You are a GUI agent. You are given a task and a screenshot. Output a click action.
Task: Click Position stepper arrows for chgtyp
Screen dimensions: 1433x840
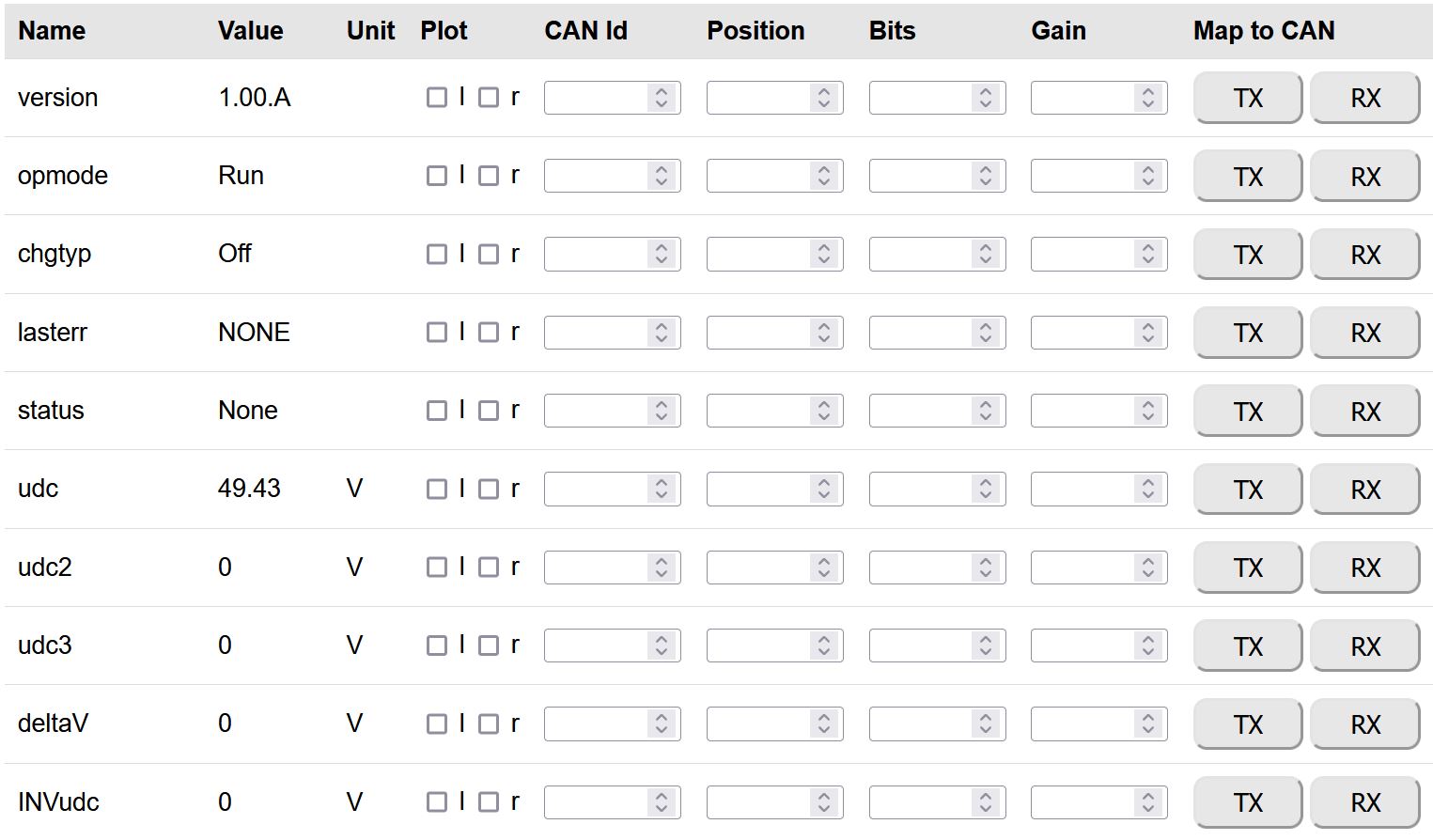click(824, 255)
